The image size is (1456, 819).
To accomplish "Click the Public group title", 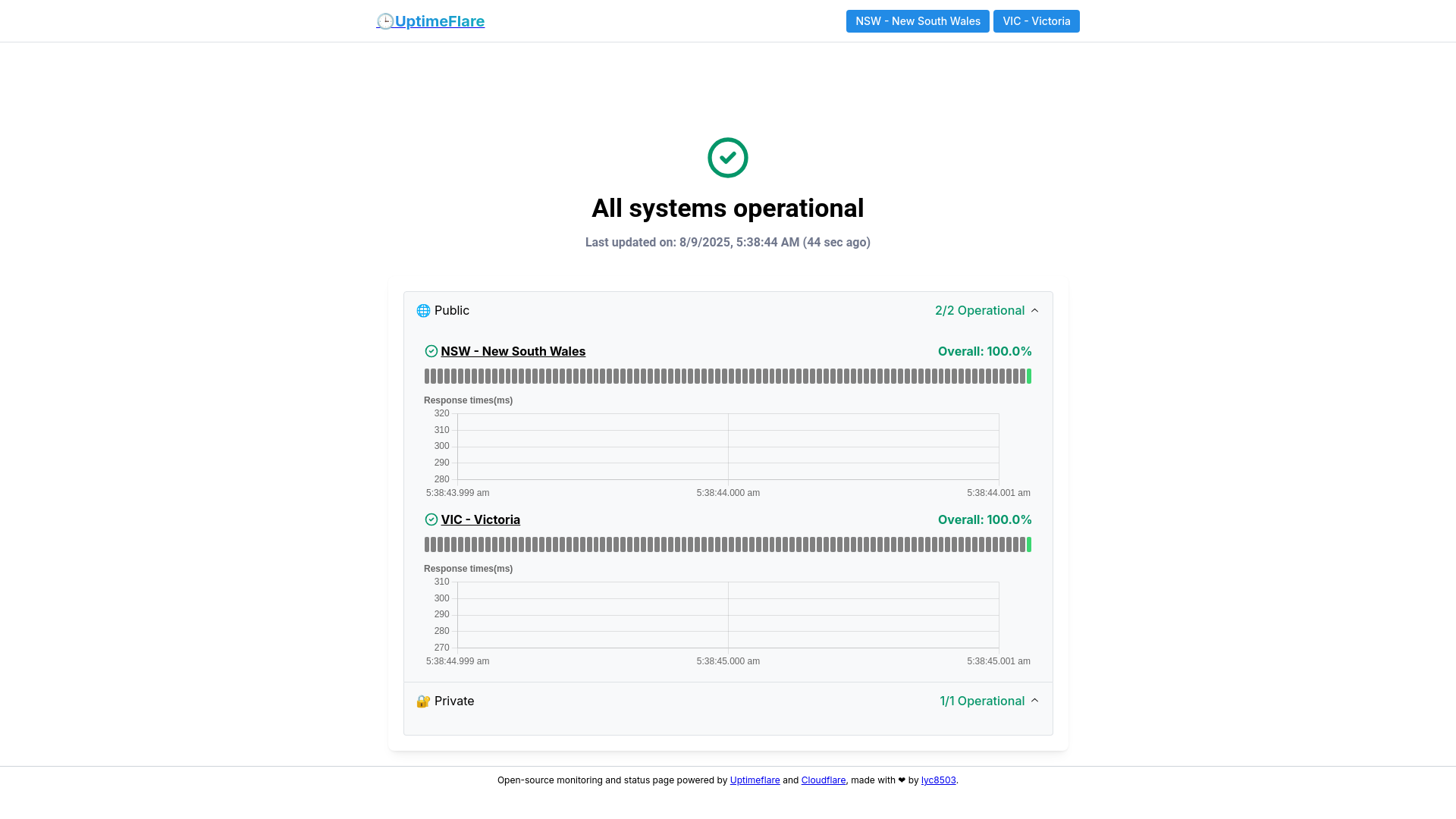I will (452, 310).
